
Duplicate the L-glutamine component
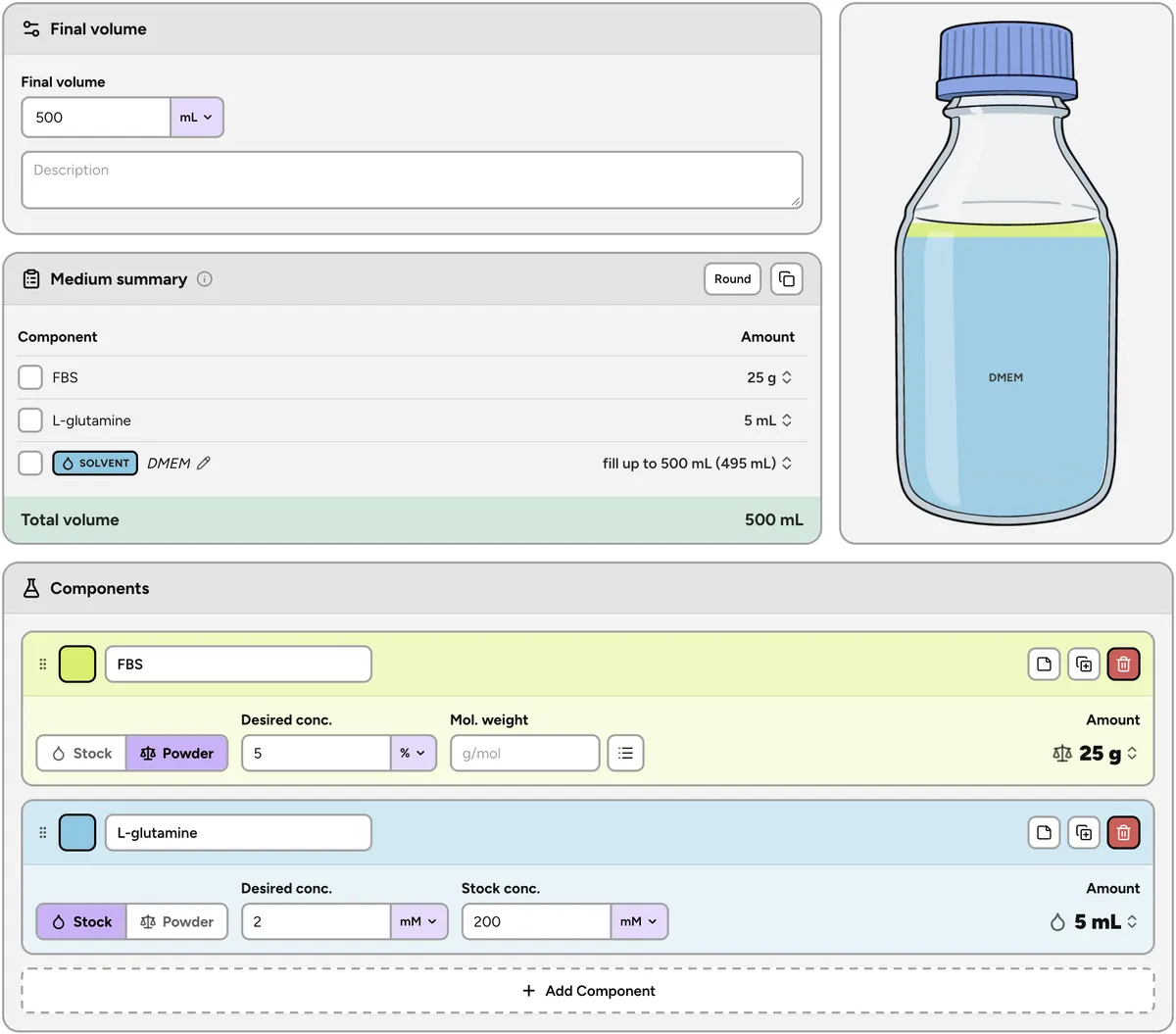[1084, 833]
